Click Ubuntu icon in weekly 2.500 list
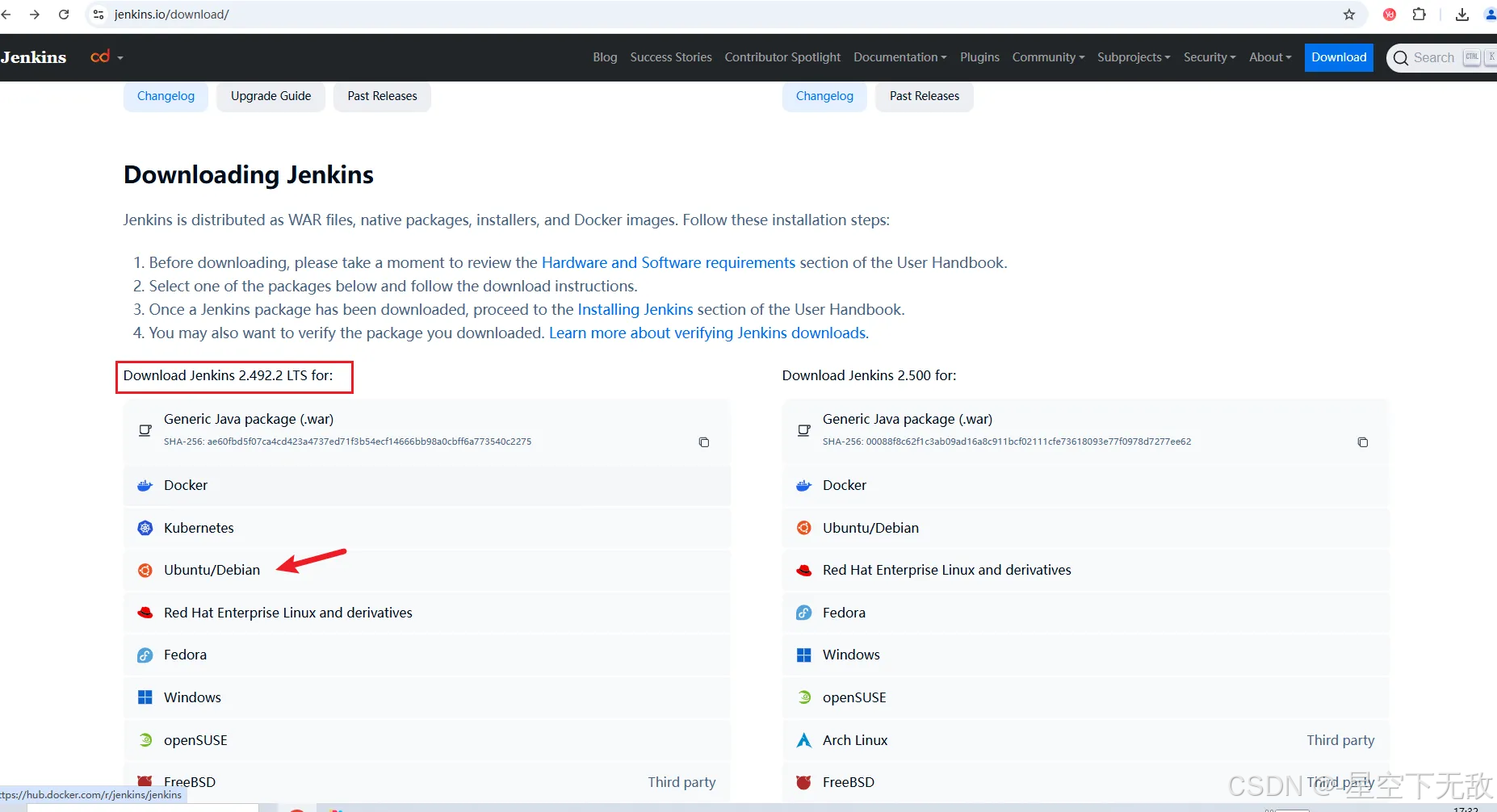 click(804, 528)
